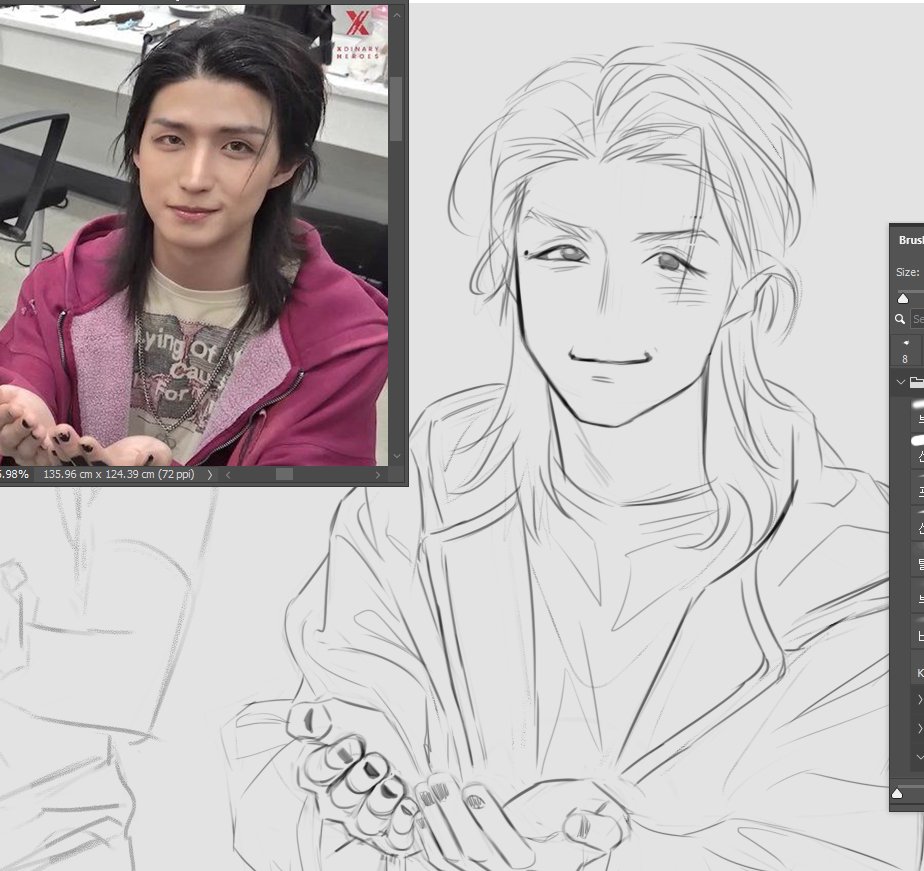Image resolution: width=924 pixels, height=871 pixels.
Task: Click the brush Size label
Action: [x=908, y=272]
